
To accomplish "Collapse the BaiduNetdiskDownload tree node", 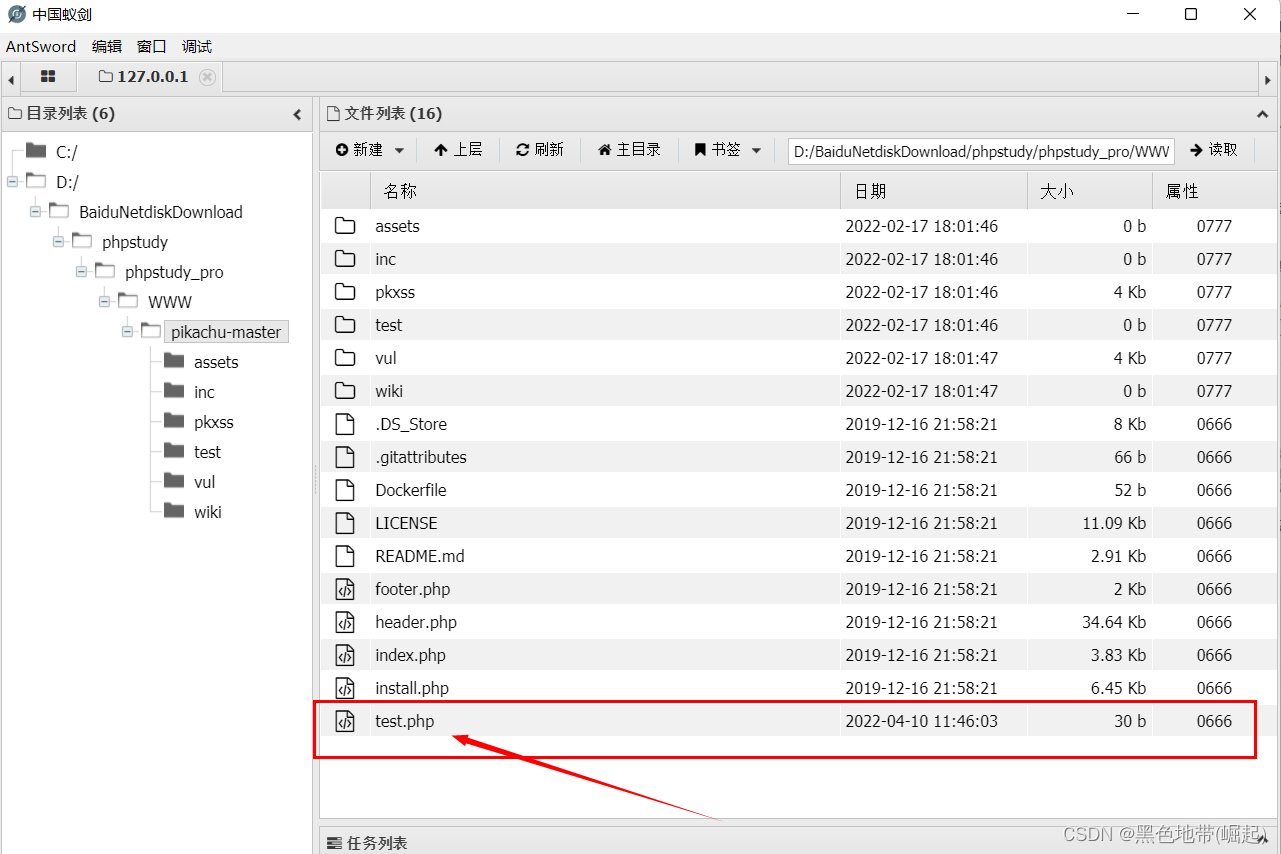I will point(36,211).
